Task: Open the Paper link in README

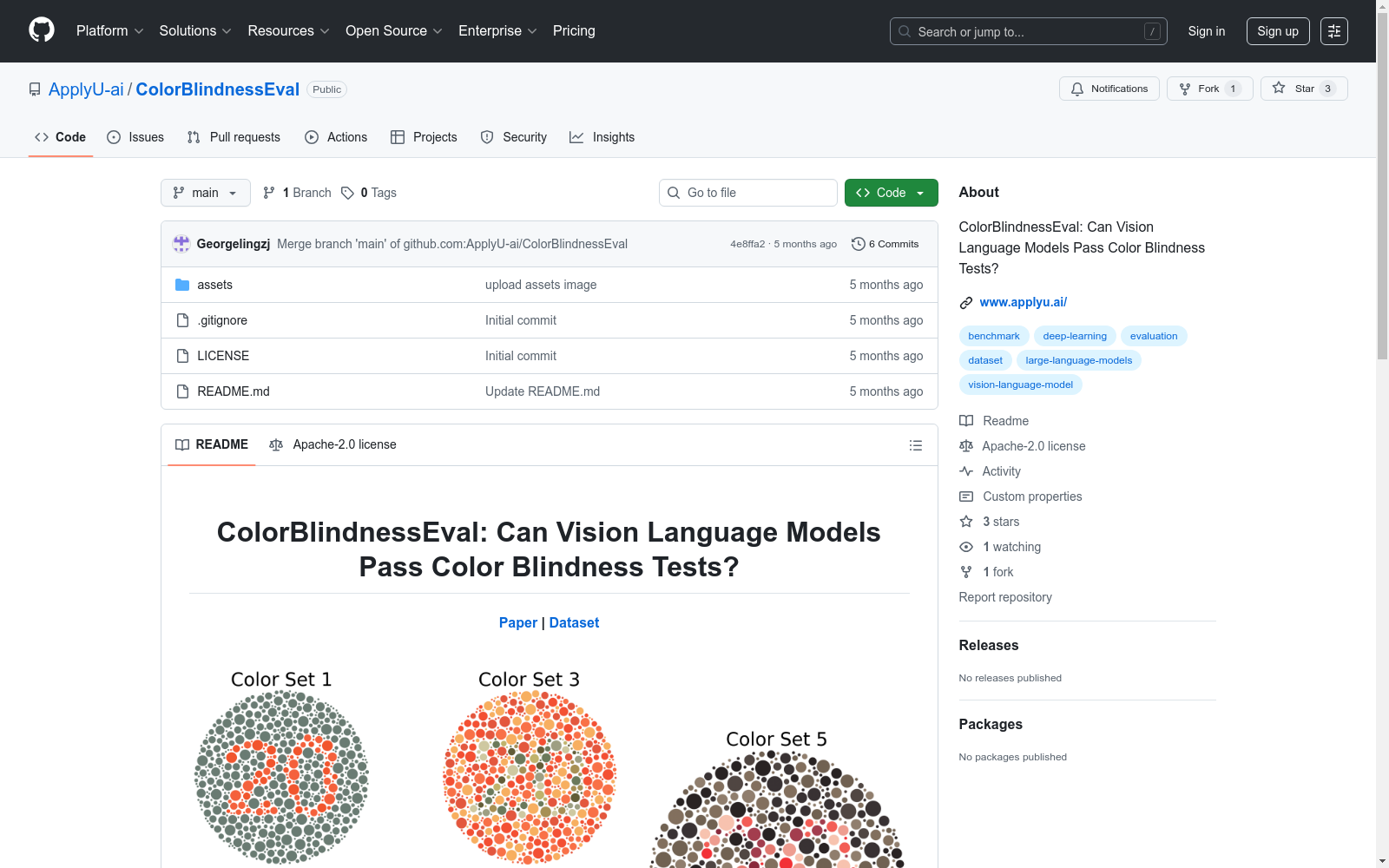Action: 518,622
